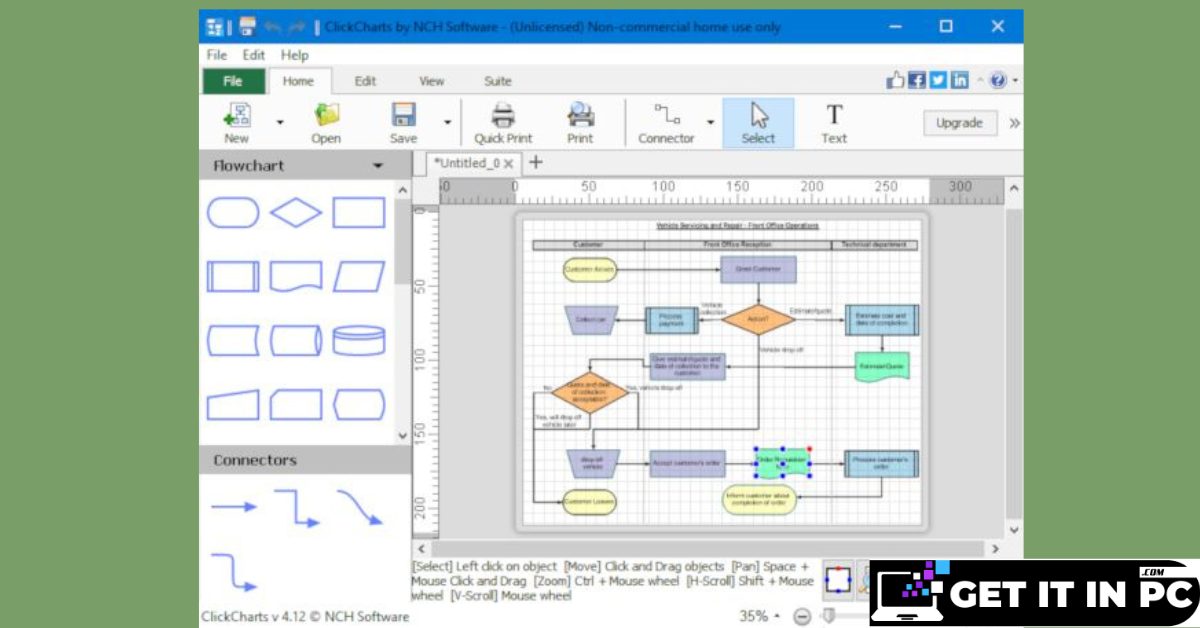Click the Print toolbar icon
The image size is (1200, 628).
coord(580,123)
